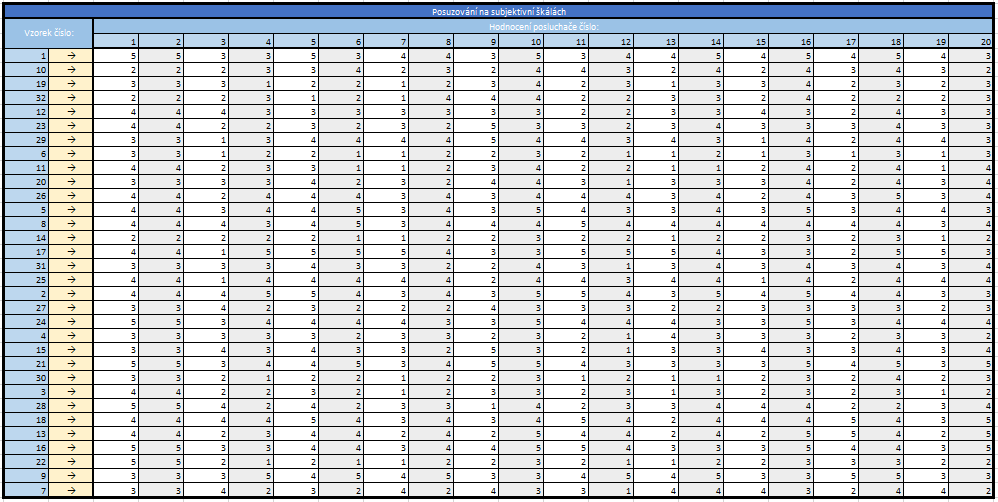Select the sample number 23 row label
Screen dimensions: 998x502
pyautogui.click(x=27, y=126)
